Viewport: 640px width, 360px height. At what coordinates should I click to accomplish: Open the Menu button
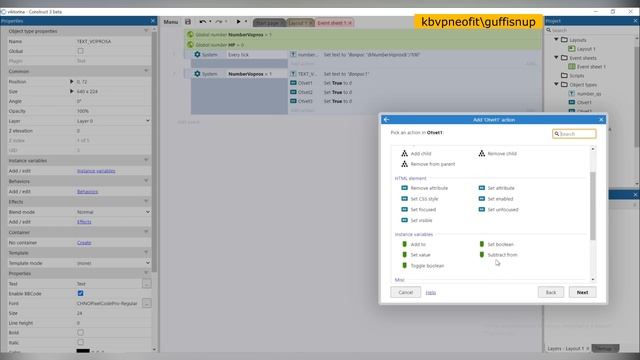click(171, 22)
